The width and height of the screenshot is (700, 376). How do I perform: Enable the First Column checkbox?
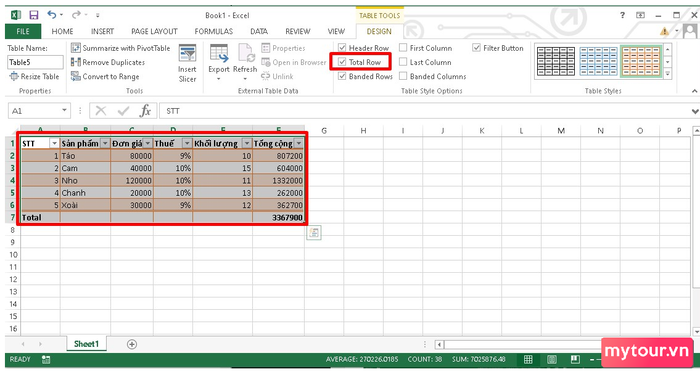point(403,47)
